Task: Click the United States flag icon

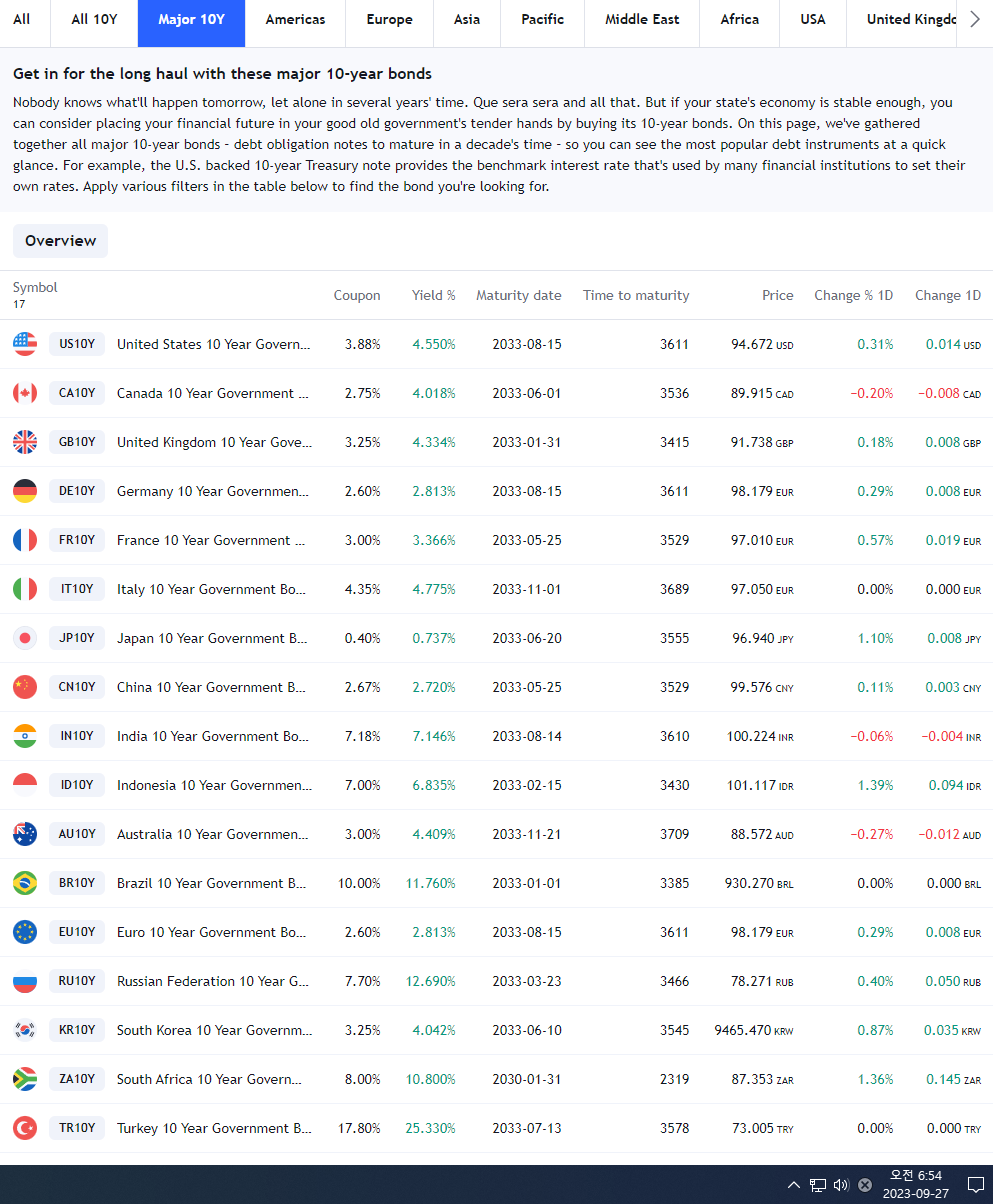Action: [x=25, y=344]
